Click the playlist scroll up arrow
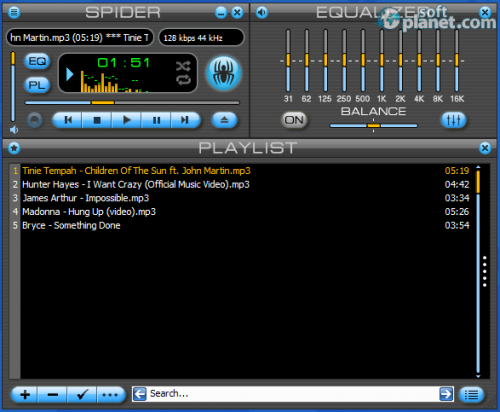The height and width of the screenshot is (412, 500). coord(478,167)
